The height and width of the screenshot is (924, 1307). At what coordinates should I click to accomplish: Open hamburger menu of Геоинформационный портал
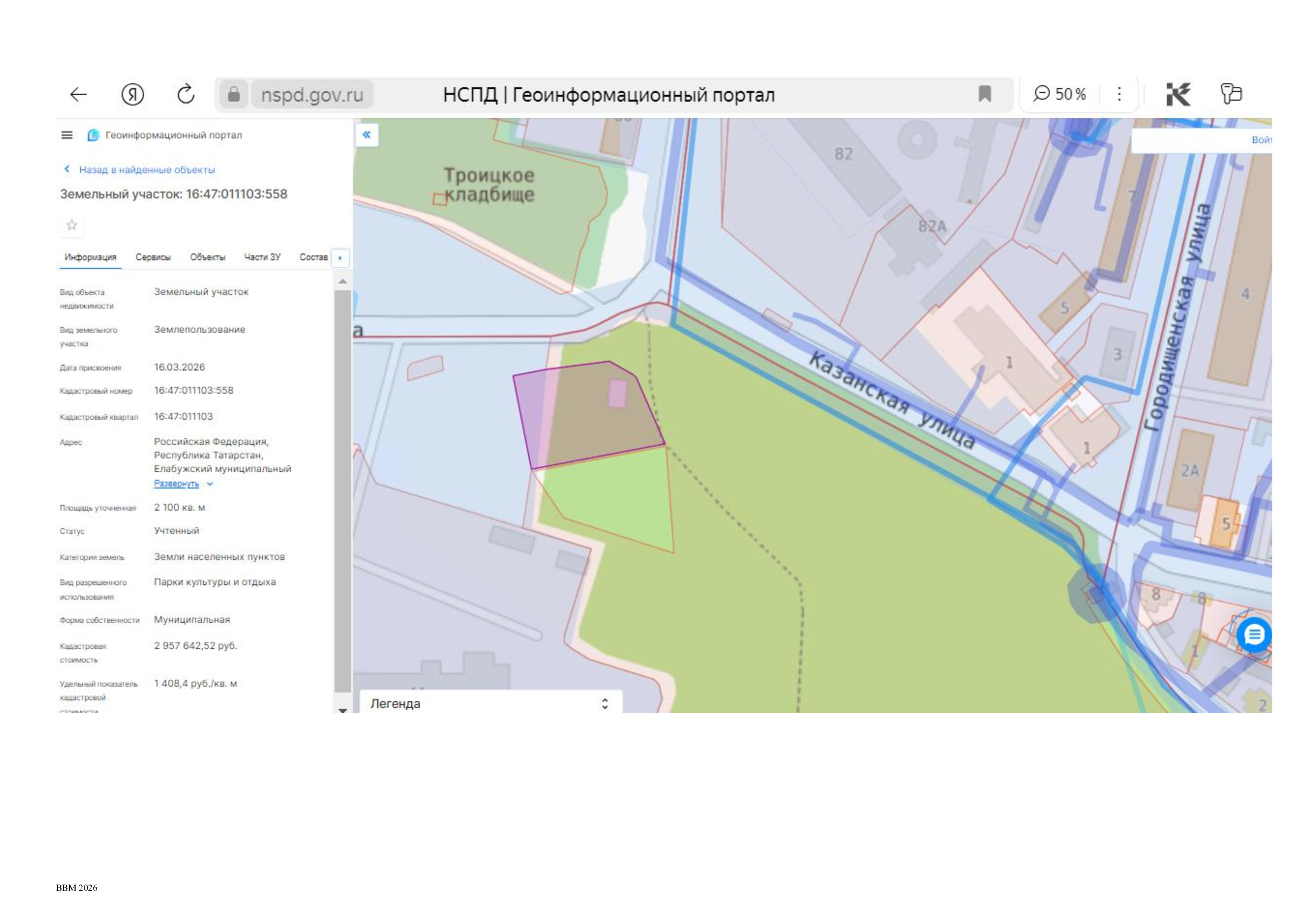point(67,135)
